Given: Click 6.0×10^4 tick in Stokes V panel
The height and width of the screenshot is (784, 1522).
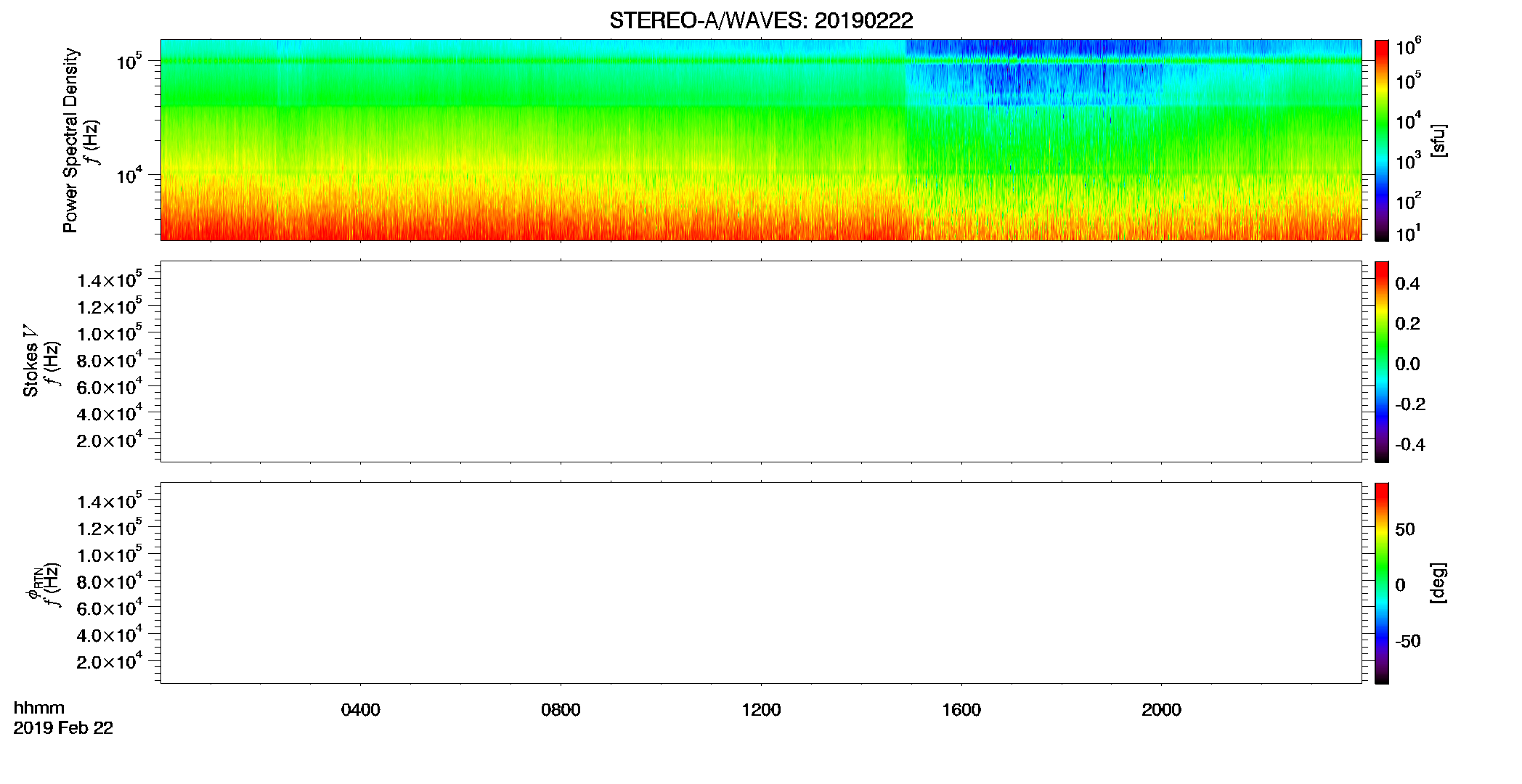Looking at the screenshot, I should 110,386.
